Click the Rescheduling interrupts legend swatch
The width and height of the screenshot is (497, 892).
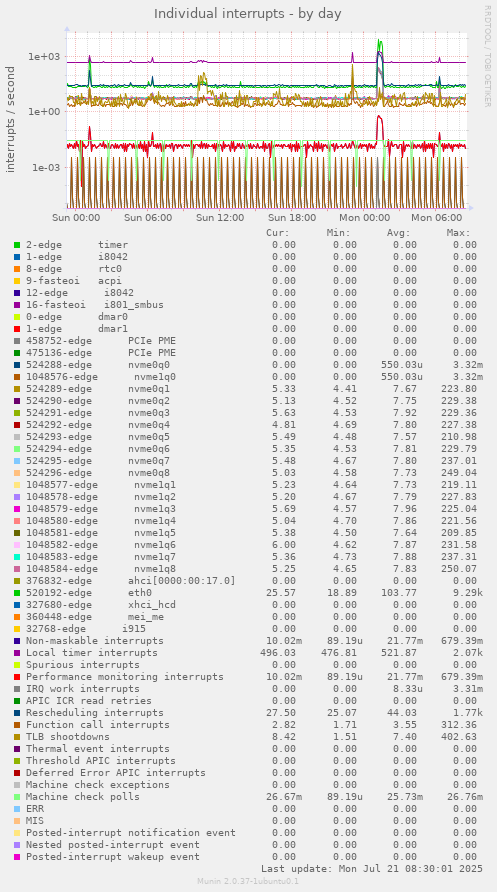click(16, 713)
